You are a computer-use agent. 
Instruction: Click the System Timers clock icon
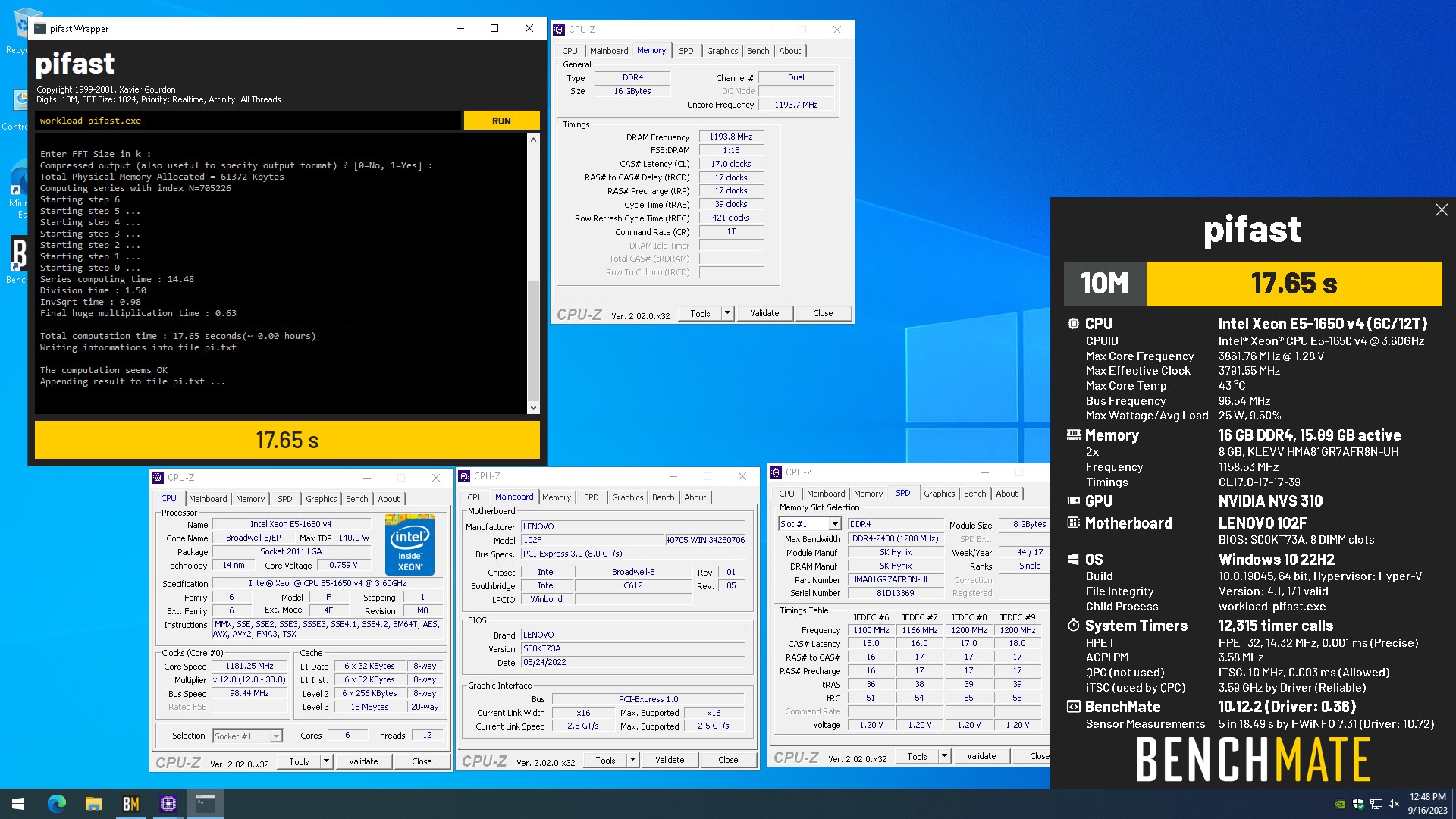(1073, 626)
